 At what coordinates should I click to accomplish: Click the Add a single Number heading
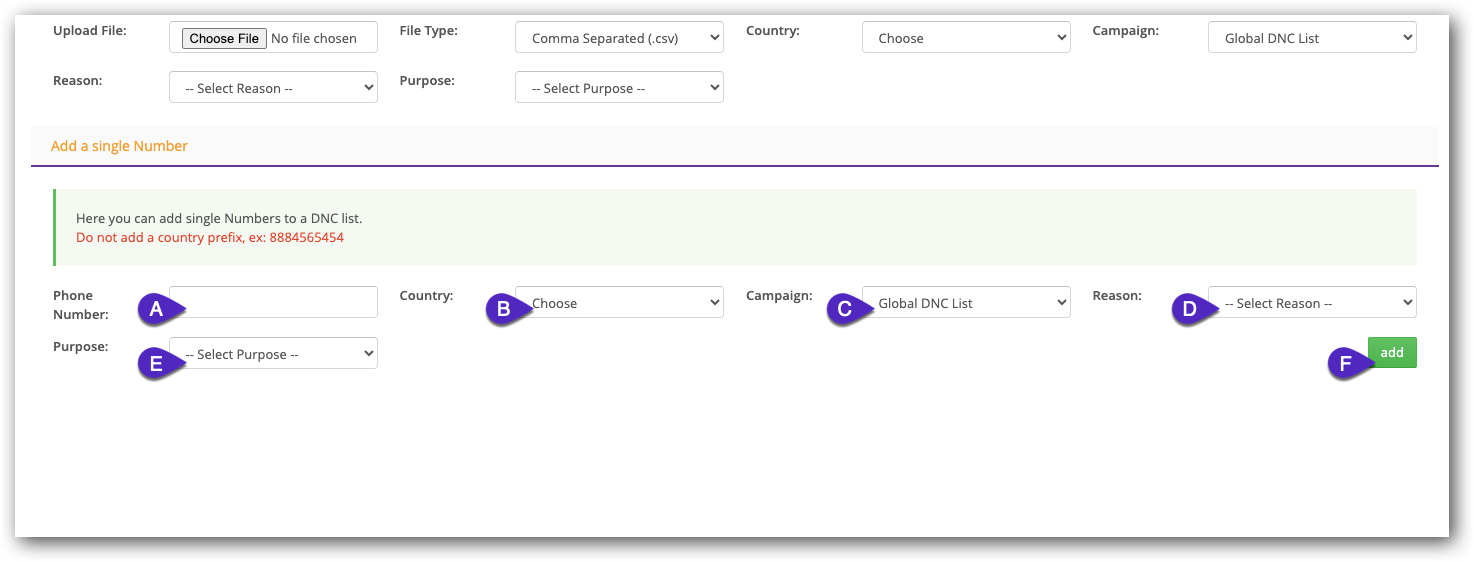pyautogui.click(x=119, y=146)
